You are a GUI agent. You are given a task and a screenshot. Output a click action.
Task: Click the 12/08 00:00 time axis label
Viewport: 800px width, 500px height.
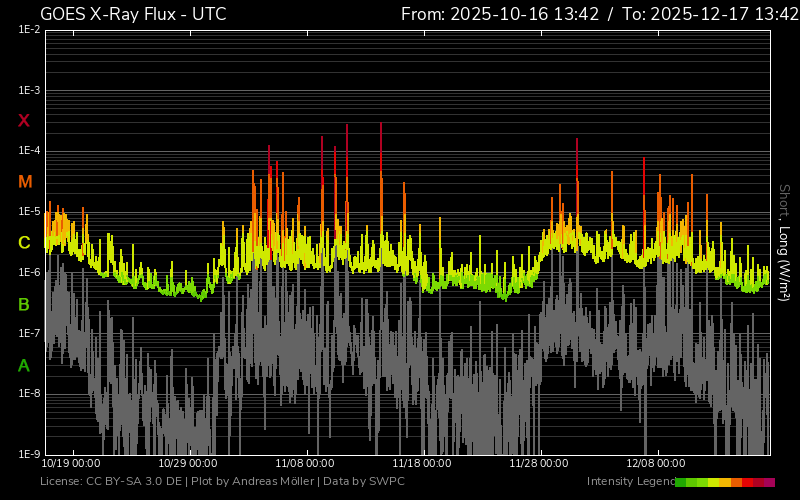pyautogui.click(x=656, y=464)
